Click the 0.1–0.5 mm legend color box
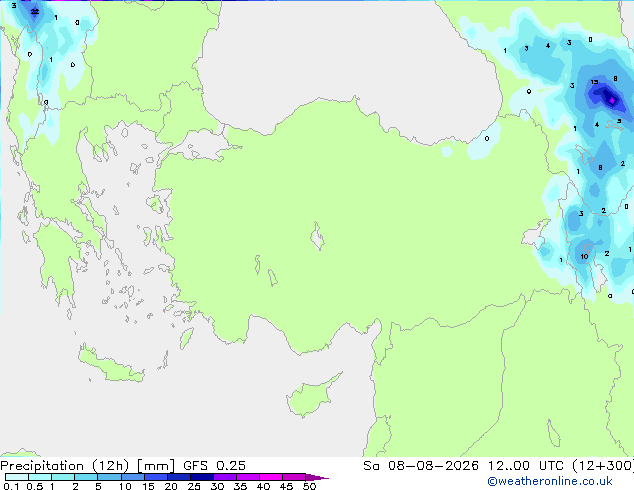Image resolution: width=634 pixels, height=490 pixels. point(17,477)
